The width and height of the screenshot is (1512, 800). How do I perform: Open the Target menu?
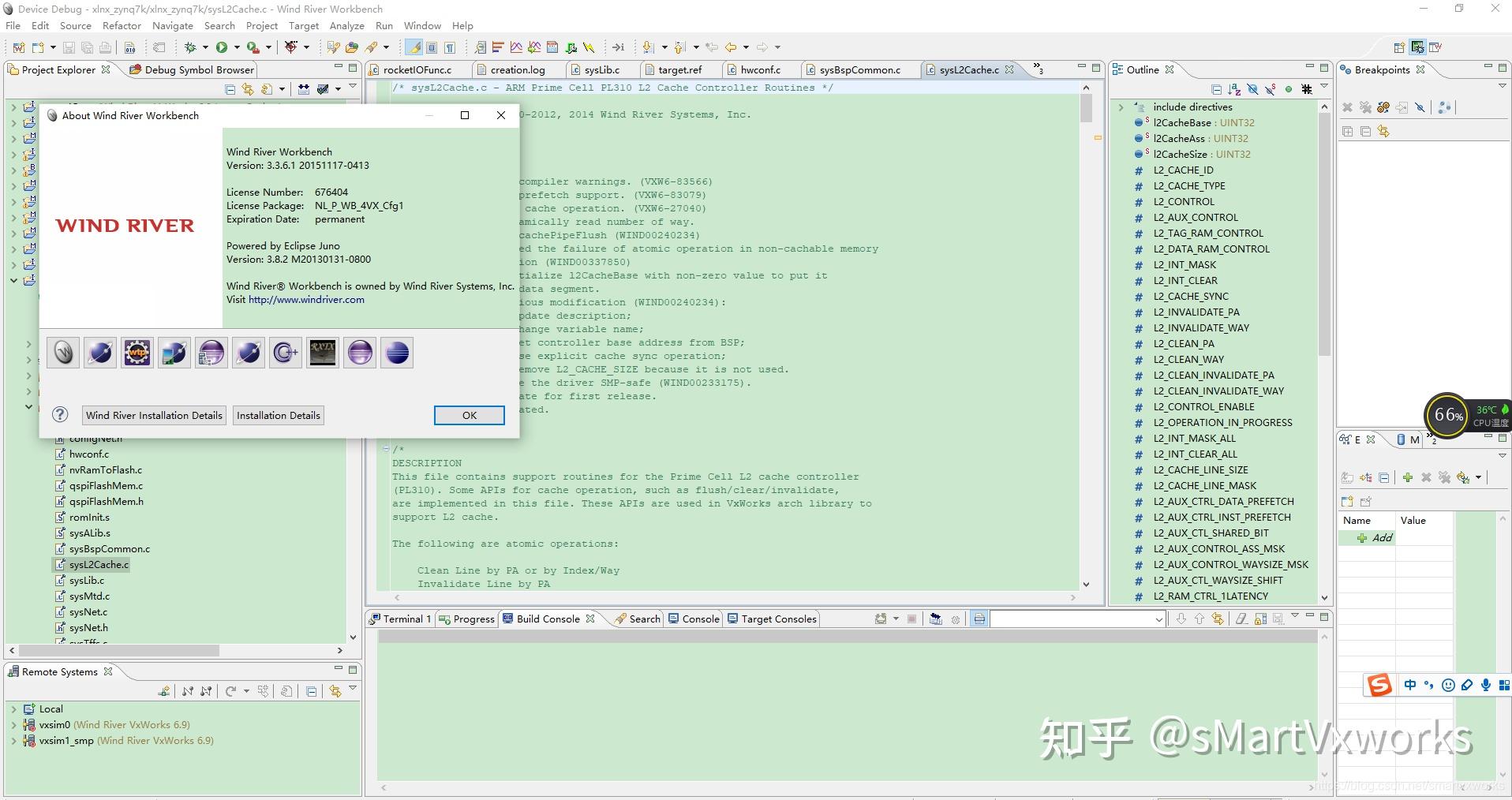click(304, 25)
